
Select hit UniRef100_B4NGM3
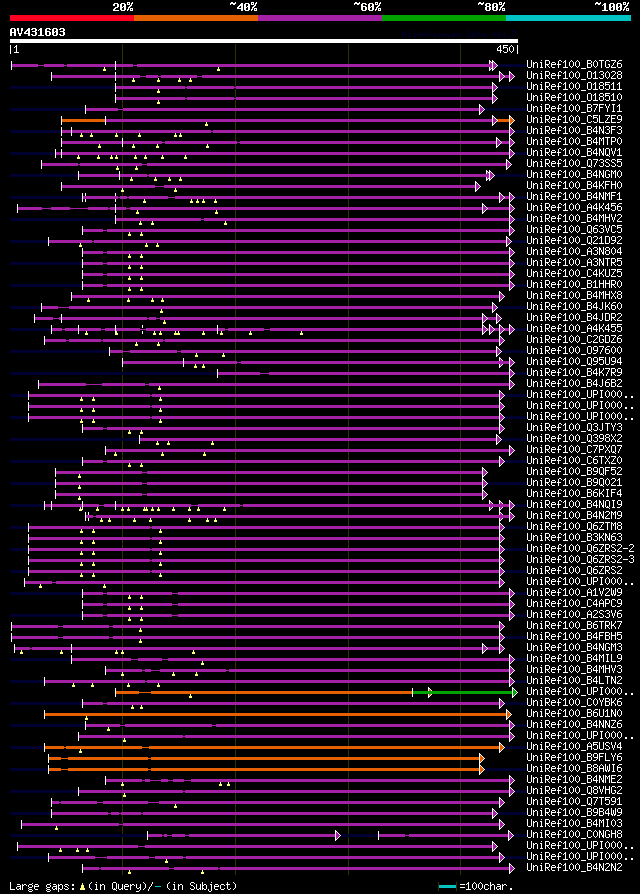pos(574,648)
